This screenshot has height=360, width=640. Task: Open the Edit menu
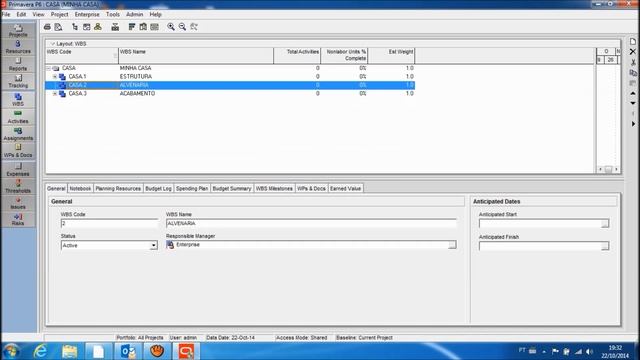tap(21, 14)
